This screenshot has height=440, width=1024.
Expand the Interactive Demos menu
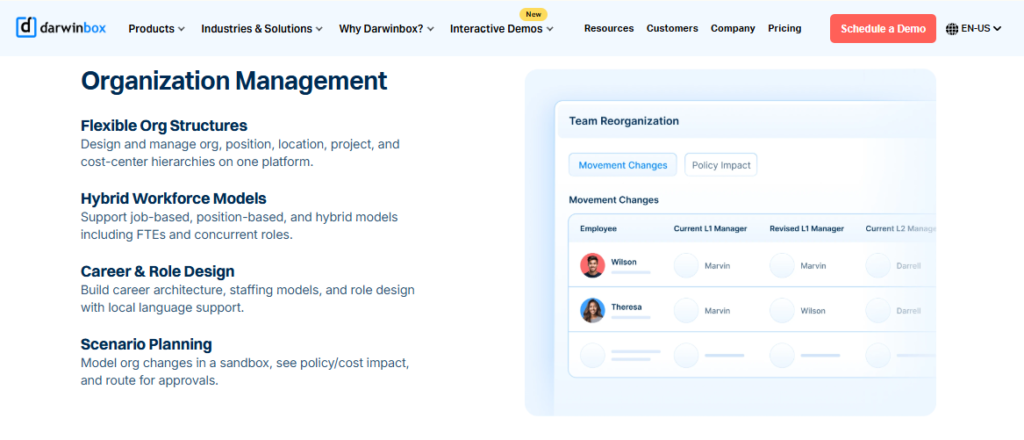[502, 29]
